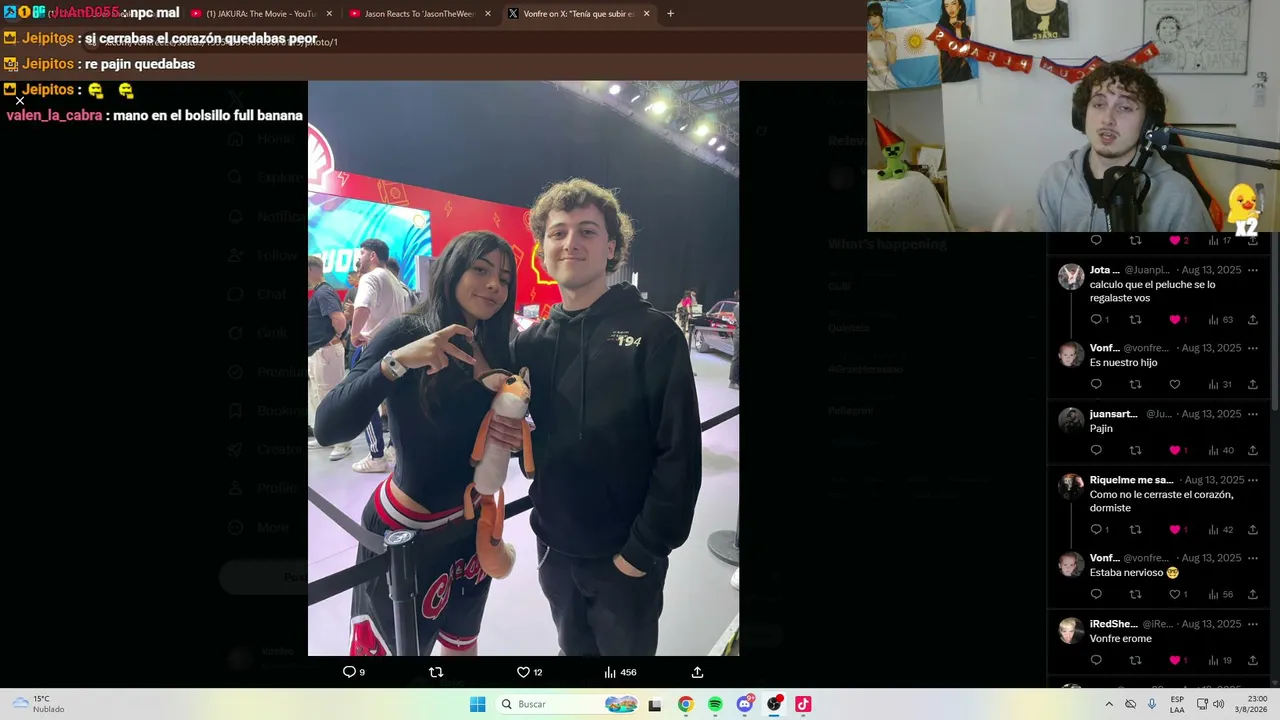The width and height of the screenshot is (1280, 720).
Task: Open Spotify from the taskbar
Action: (x=715, y=704)
